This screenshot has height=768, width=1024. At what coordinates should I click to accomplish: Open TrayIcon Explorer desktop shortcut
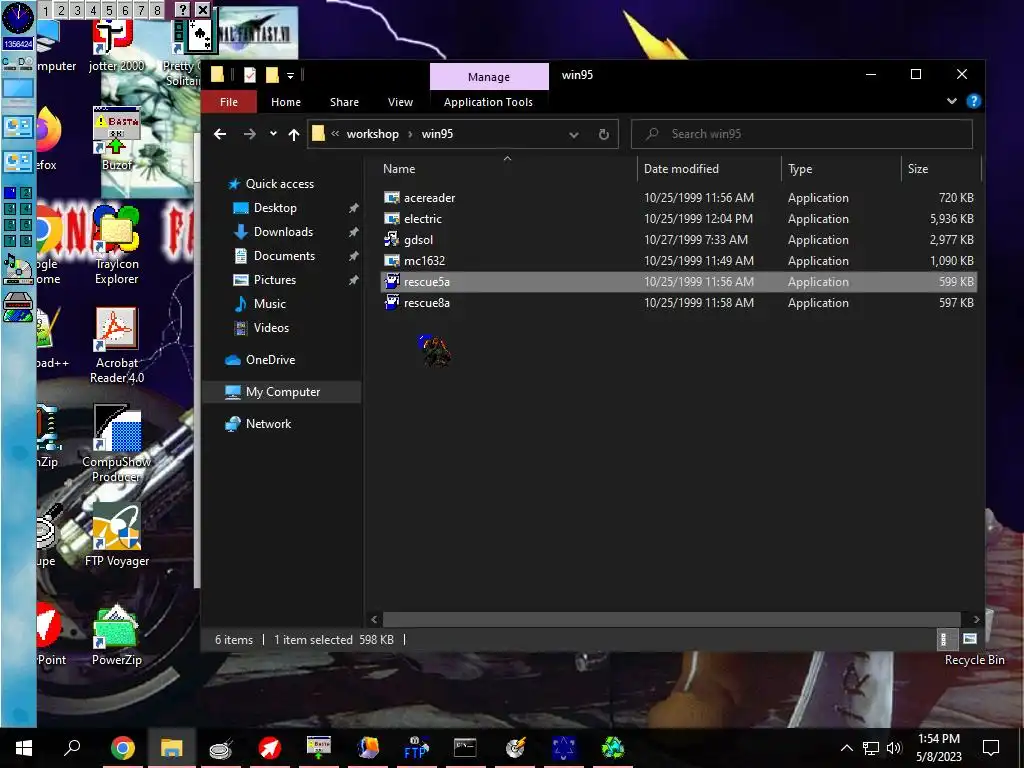[x=116, y=246]
